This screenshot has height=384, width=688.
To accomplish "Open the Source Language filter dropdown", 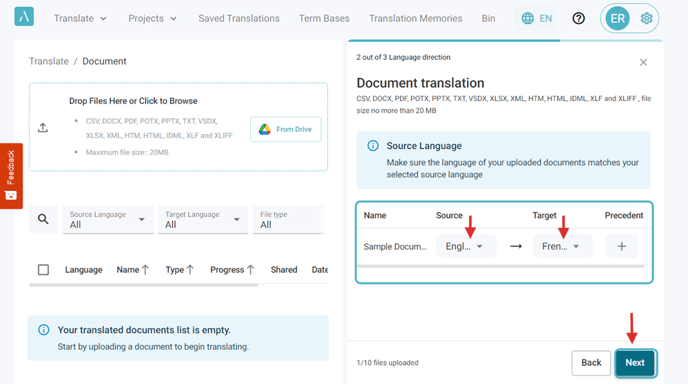I will point(108,219).
